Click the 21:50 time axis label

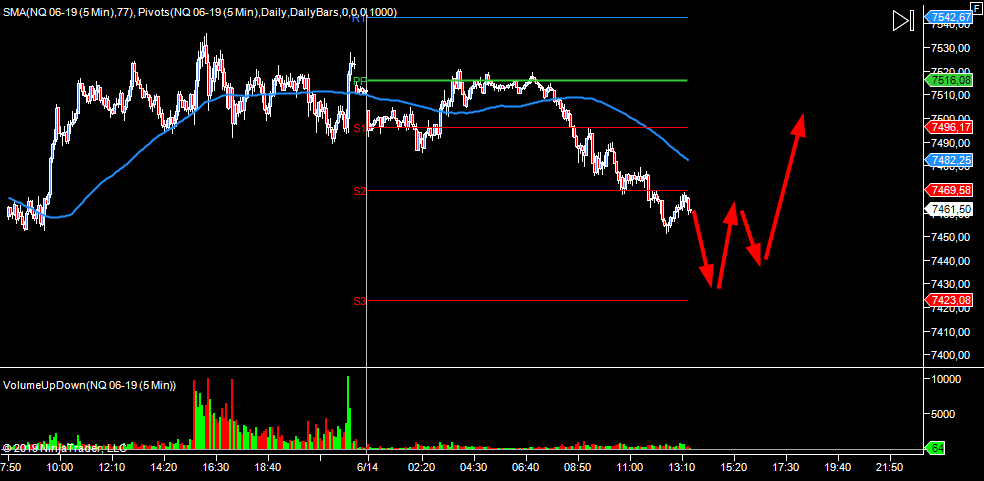tap(889, 468)
